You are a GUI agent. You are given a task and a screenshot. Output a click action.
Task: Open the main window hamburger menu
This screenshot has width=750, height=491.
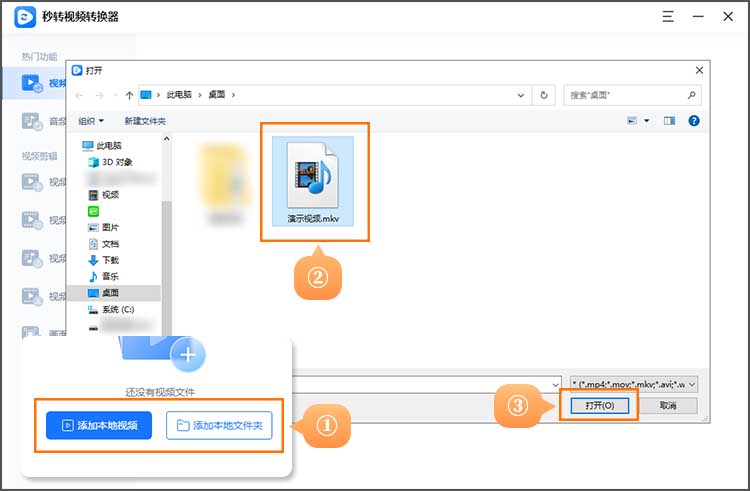pyautogui.click(x=668, y=17)
